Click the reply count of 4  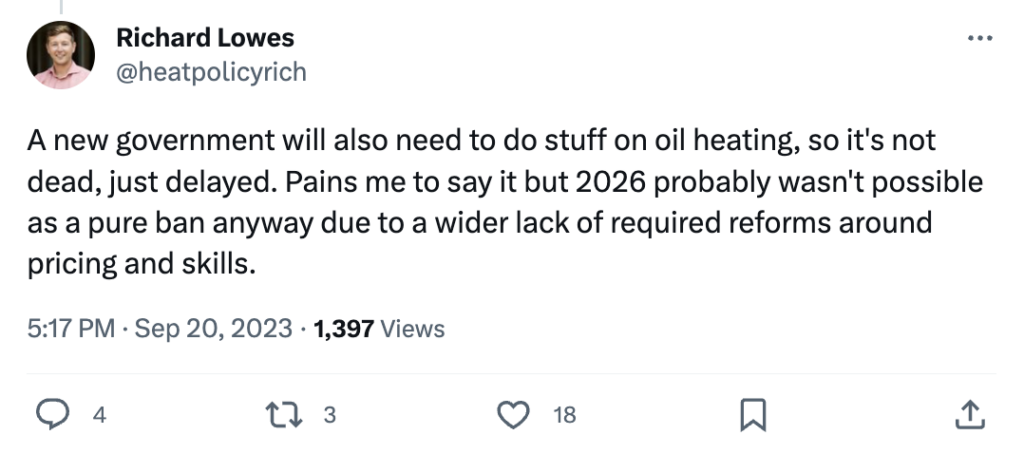[x=98, y=415]
